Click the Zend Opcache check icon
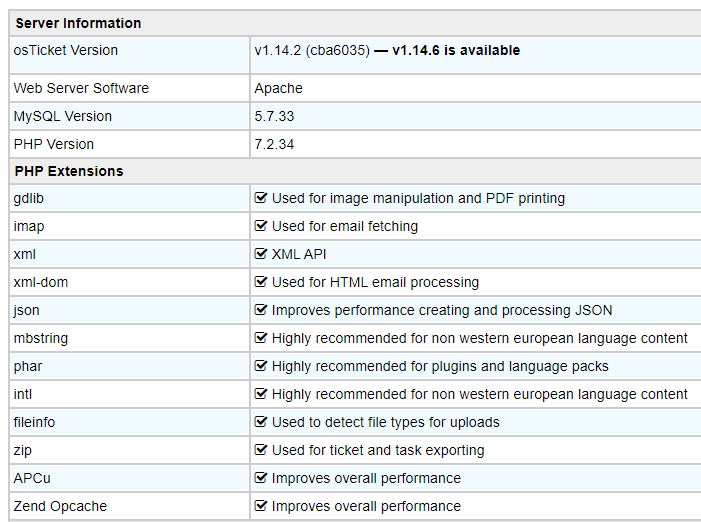Viewport: 701px width, 522px height. click(261, 506)
